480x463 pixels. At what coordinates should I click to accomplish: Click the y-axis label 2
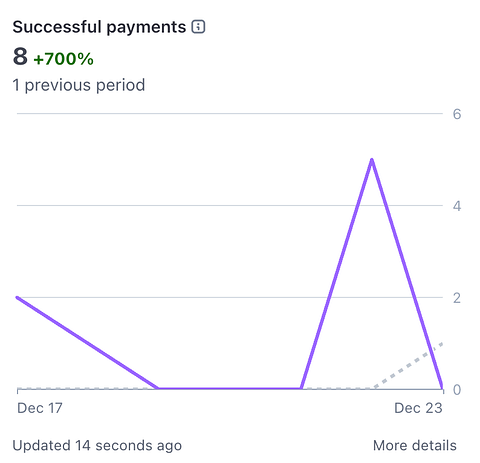pos(457,298)
